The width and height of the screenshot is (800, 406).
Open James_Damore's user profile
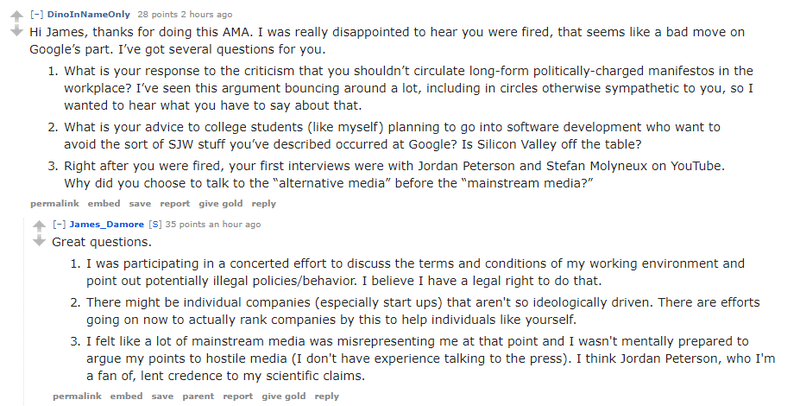tap(107, 224)
